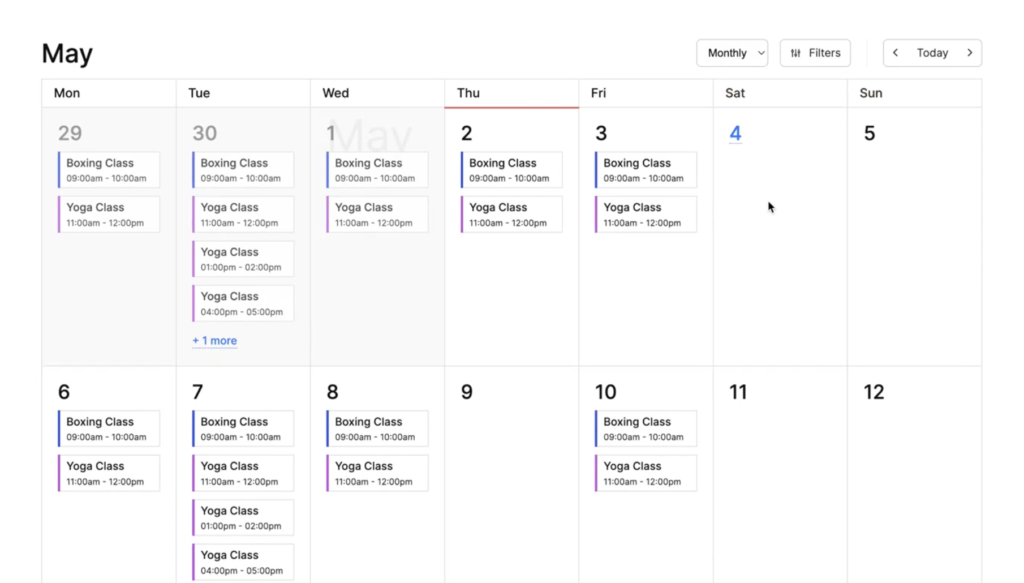Open the Boxing Class event on May 2
1024x583 pixels.
[510, 169]
